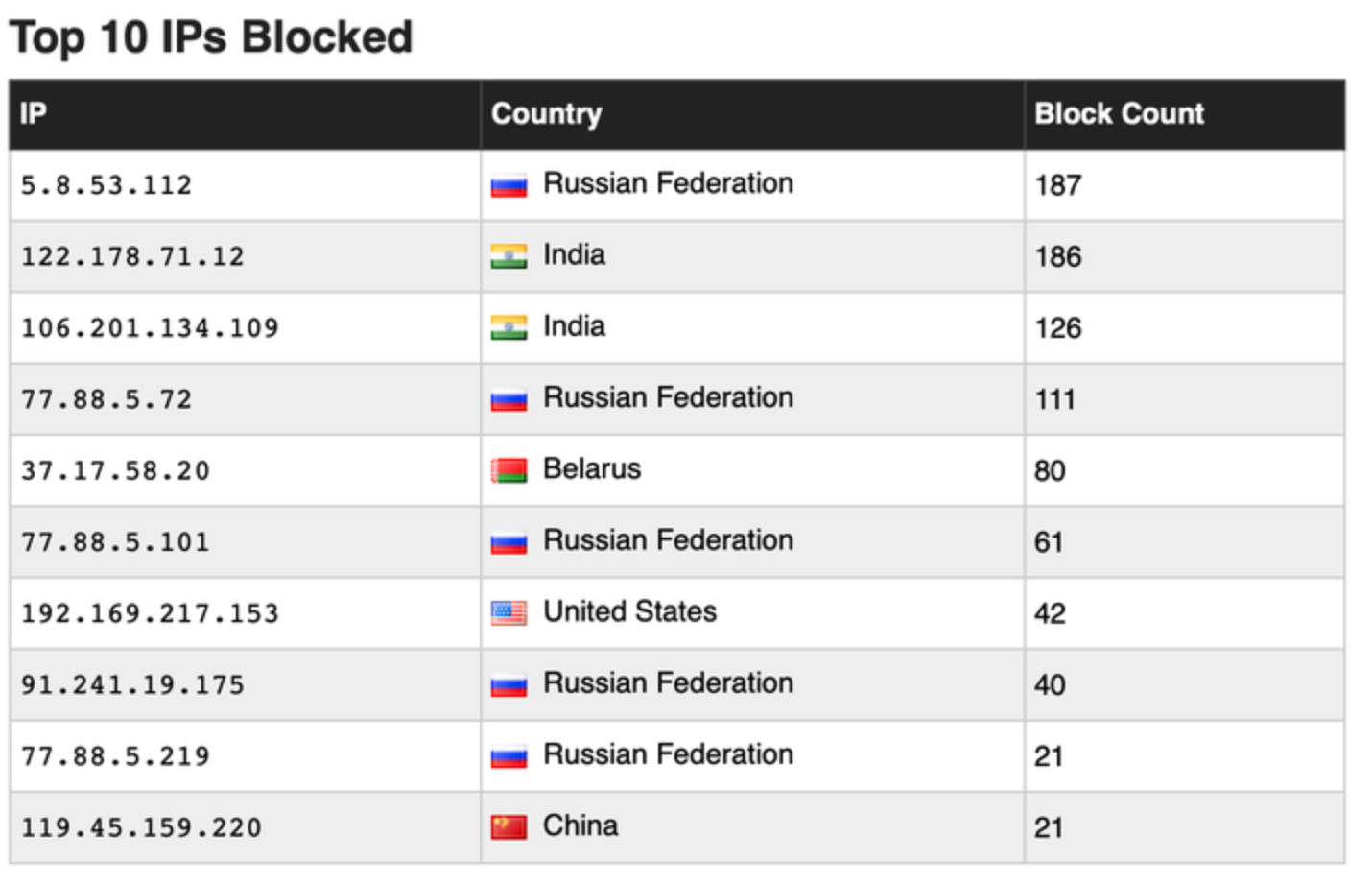
Task: Click the Top 10 IPs Blocked heading
Action: [211, 38]
